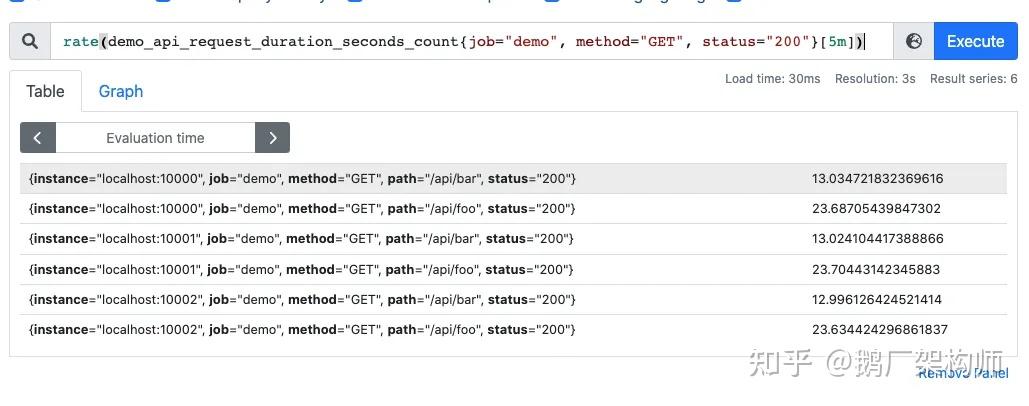The height and width of the screenshot is (406, 1029).
Task: Select localhost:10000 /api/bar series row
Action: (303, 179)
